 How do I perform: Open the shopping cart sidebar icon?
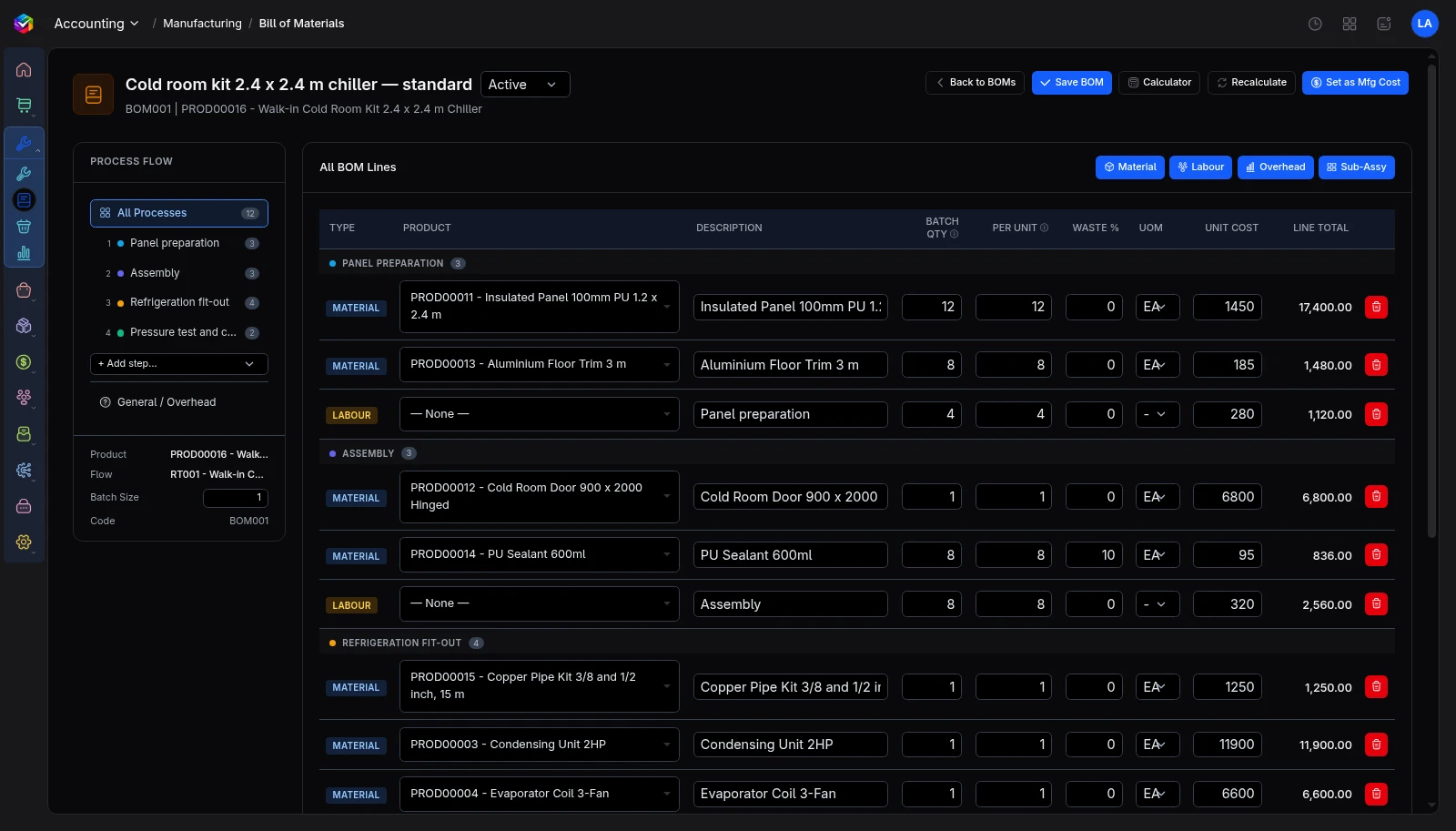pyautogui.click(x=24, y=106)
